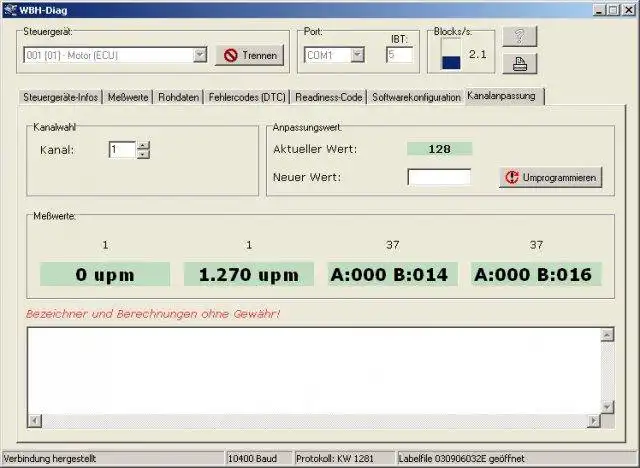The width and height of the screenshot is (640, 468).
Task: Click the horizontal scrollbar right arrow
Action: point(593,421)
